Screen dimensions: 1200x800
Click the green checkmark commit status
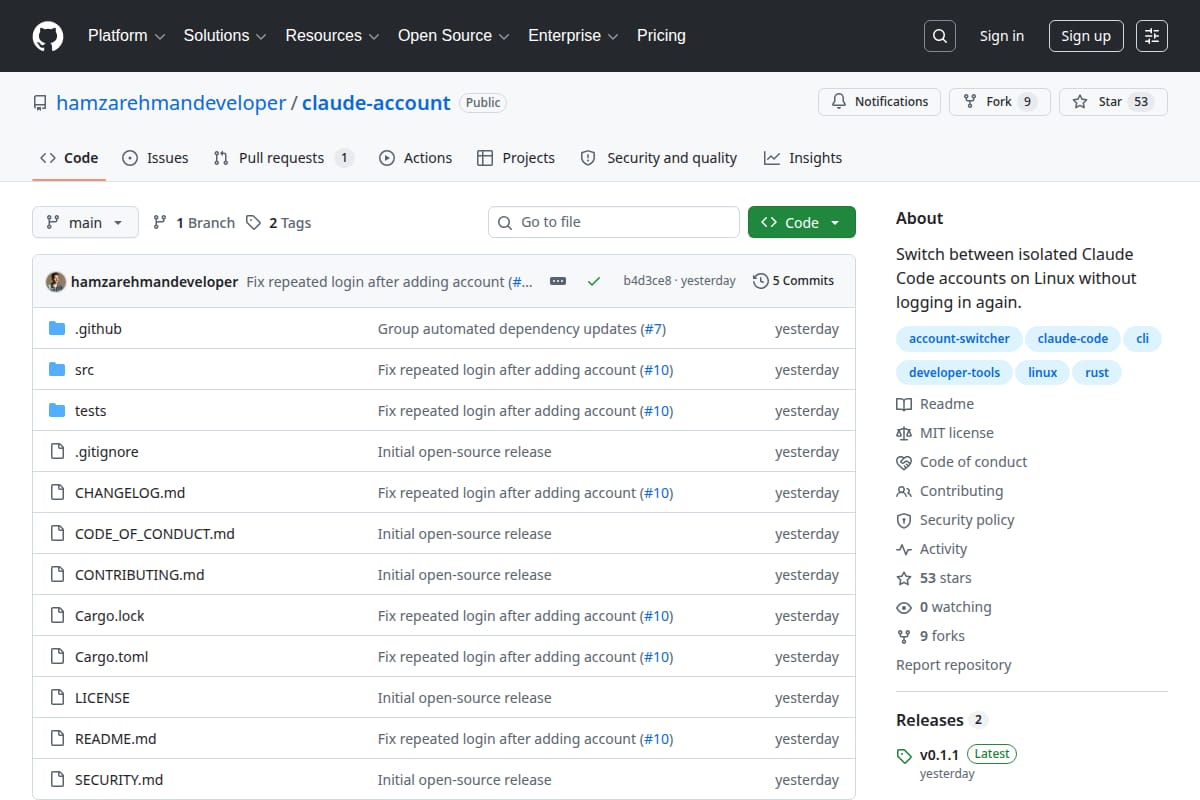[x=594, y=282]
